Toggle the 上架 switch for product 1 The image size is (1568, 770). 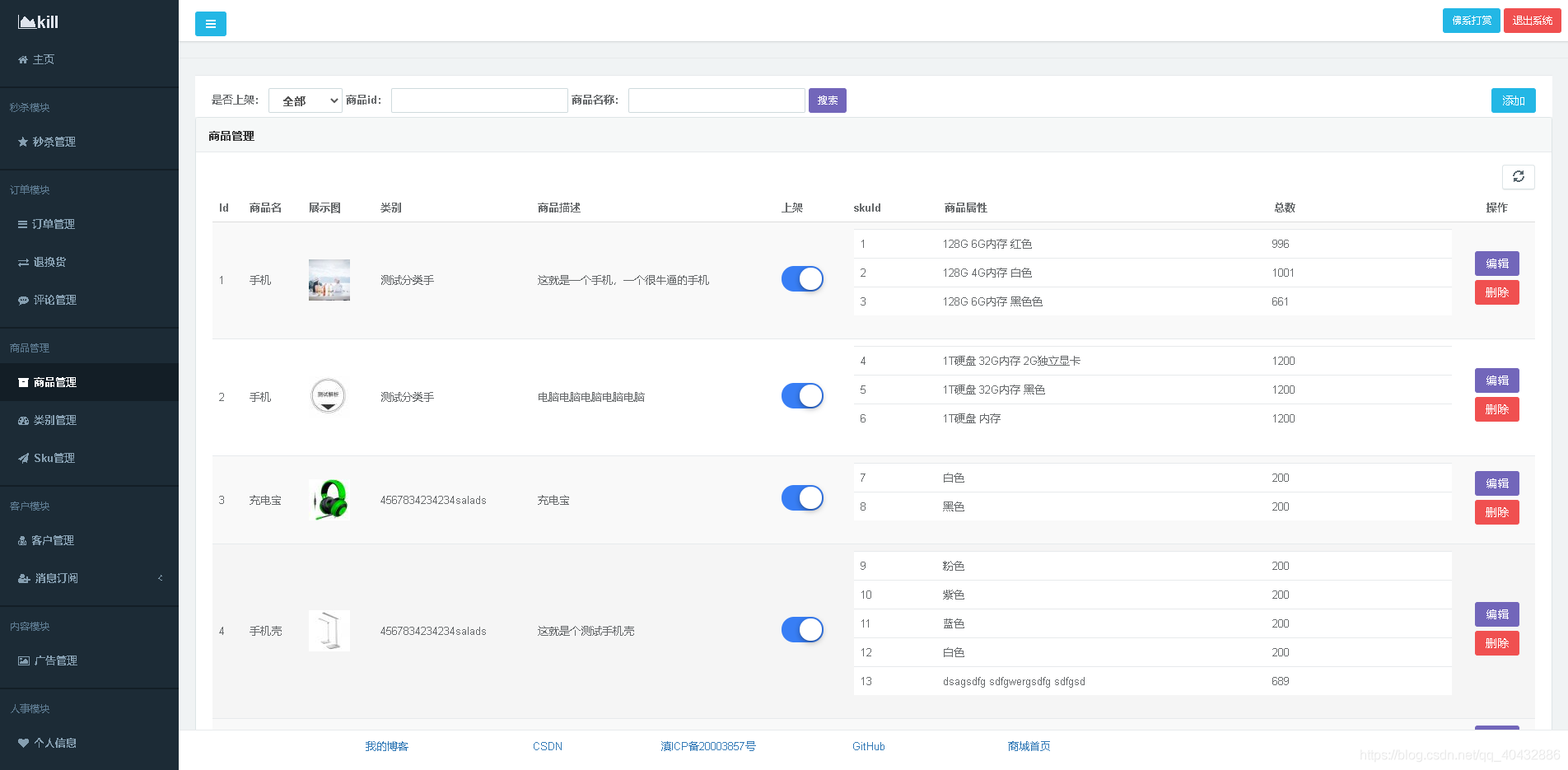[x=802, y=279]
